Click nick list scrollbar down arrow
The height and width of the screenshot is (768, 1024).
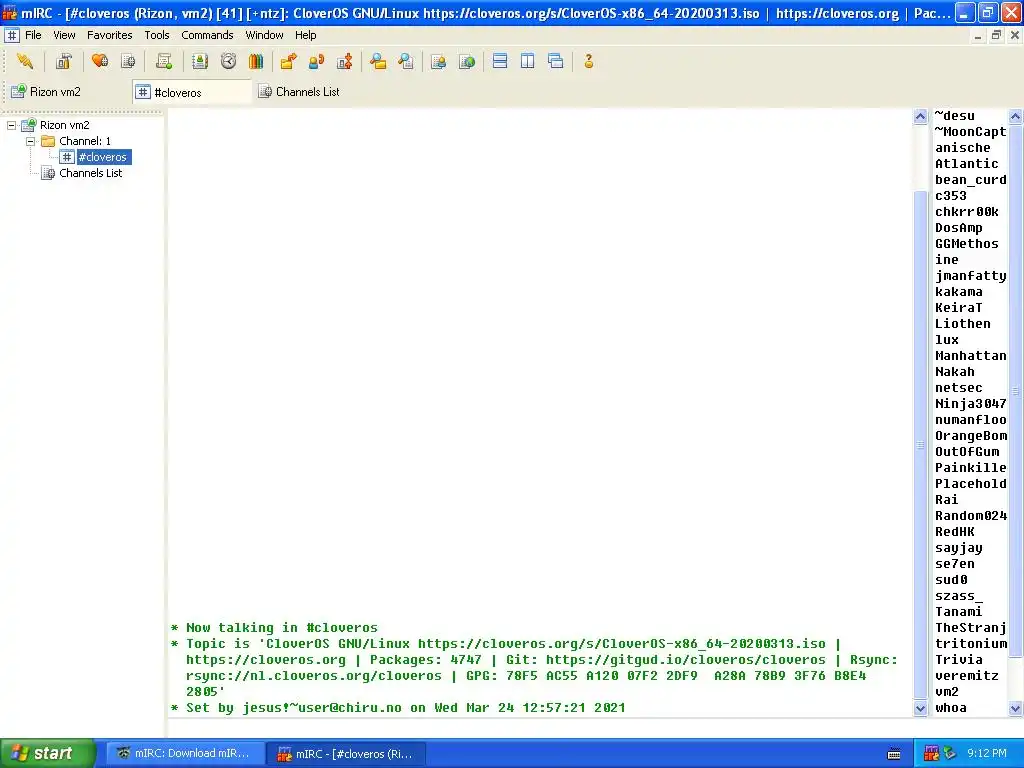click(x=1016, y=708)
